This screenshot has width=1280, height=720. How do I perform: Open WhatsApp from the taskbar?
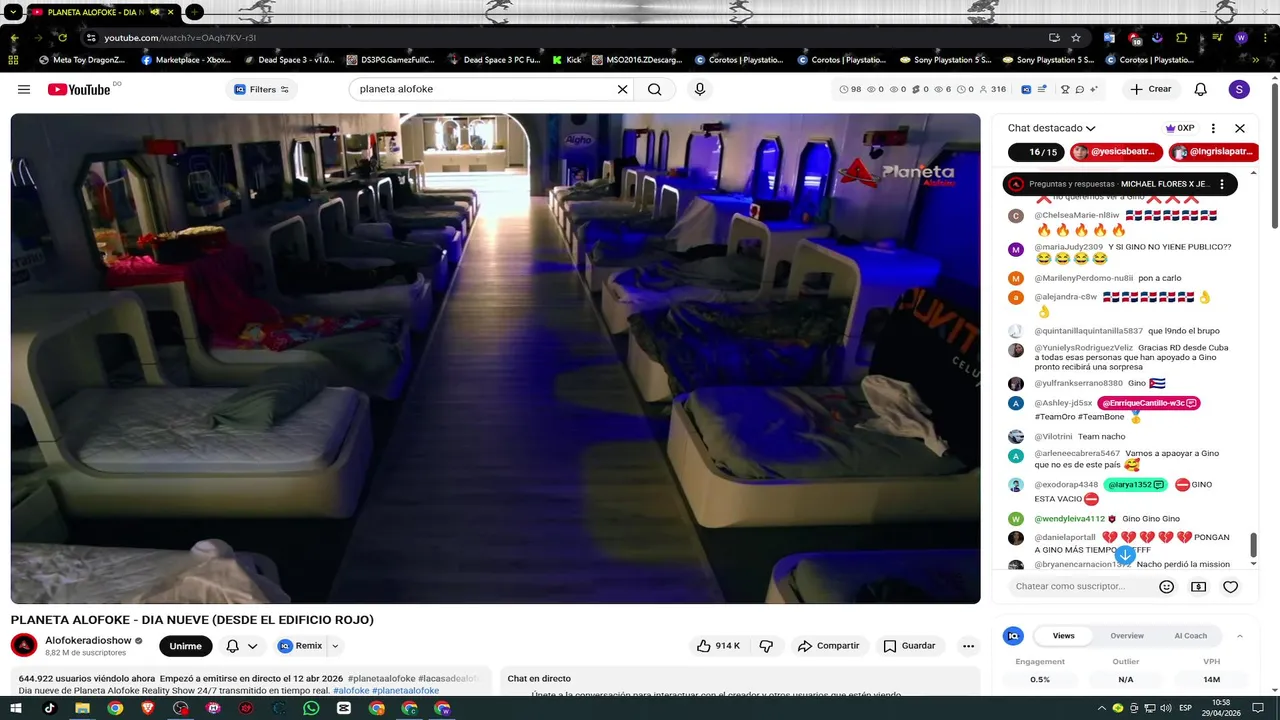[x=311, y=708]
